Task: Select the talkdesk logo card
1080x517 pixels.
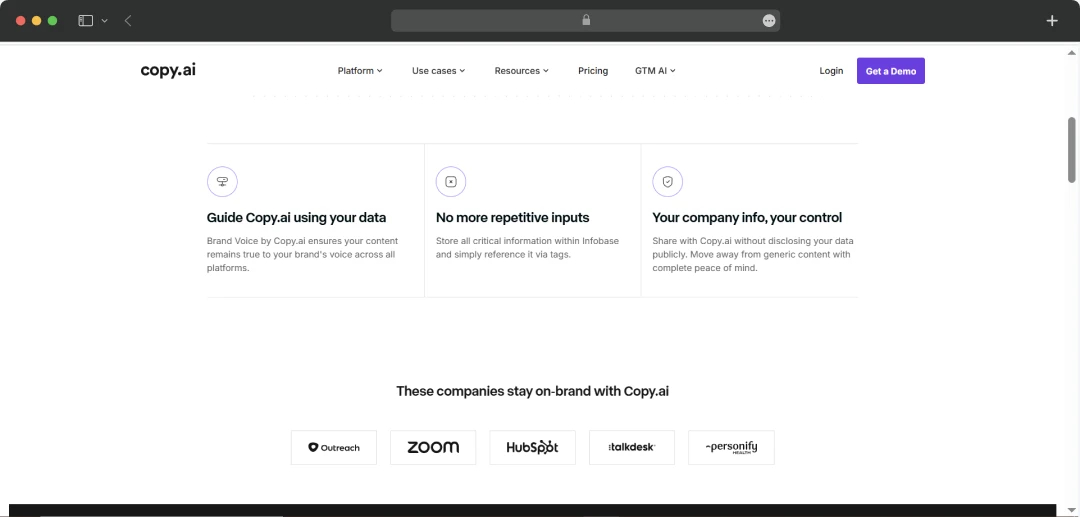Action: pyautogui.click(x=632, y=447)
